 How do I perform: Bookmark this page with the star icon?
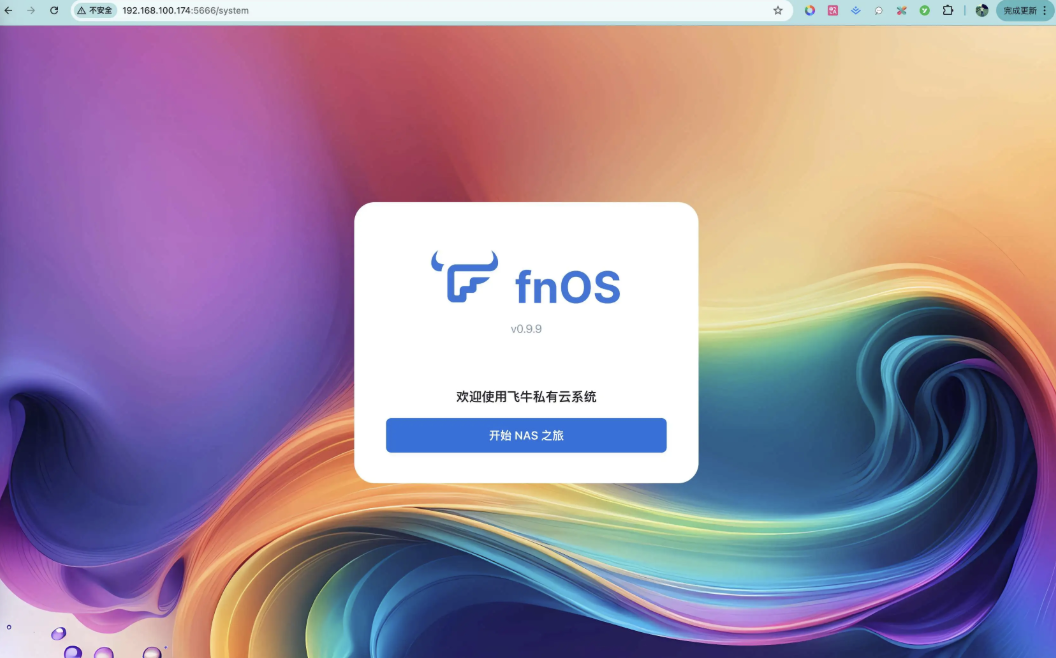point(778,10)
